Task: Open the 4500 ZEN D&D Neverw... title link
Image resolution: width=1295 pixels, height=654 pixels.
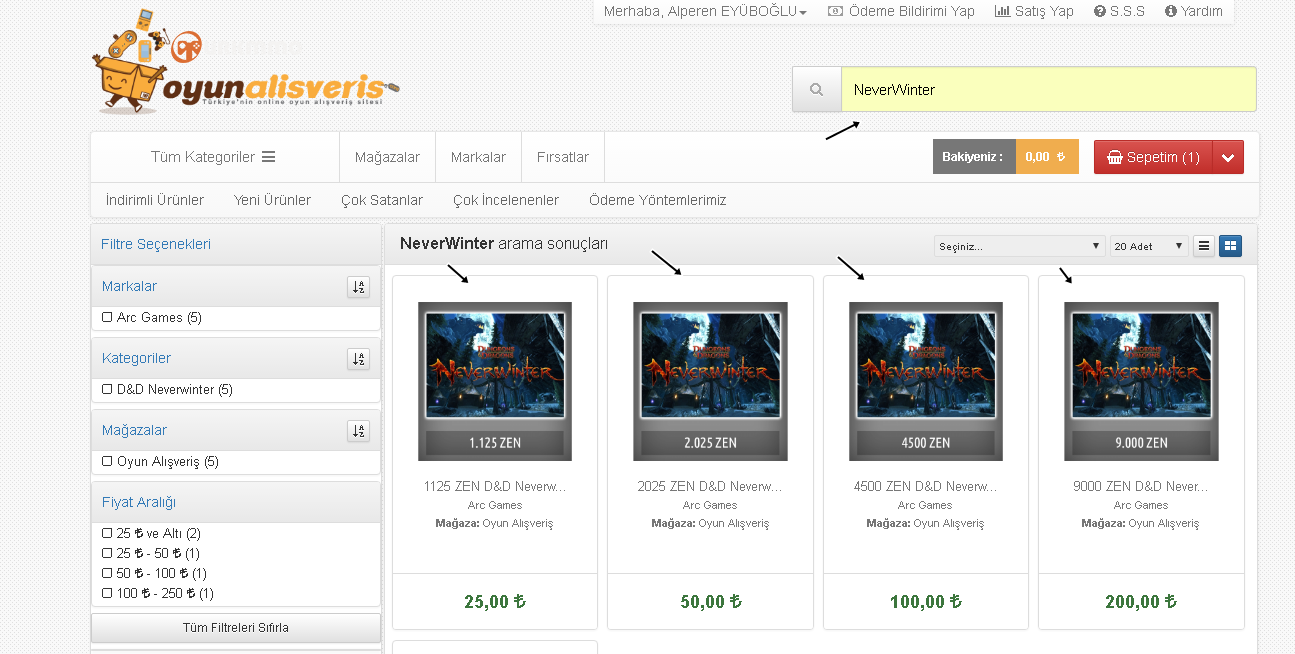Action: click(x=926, y=487)
